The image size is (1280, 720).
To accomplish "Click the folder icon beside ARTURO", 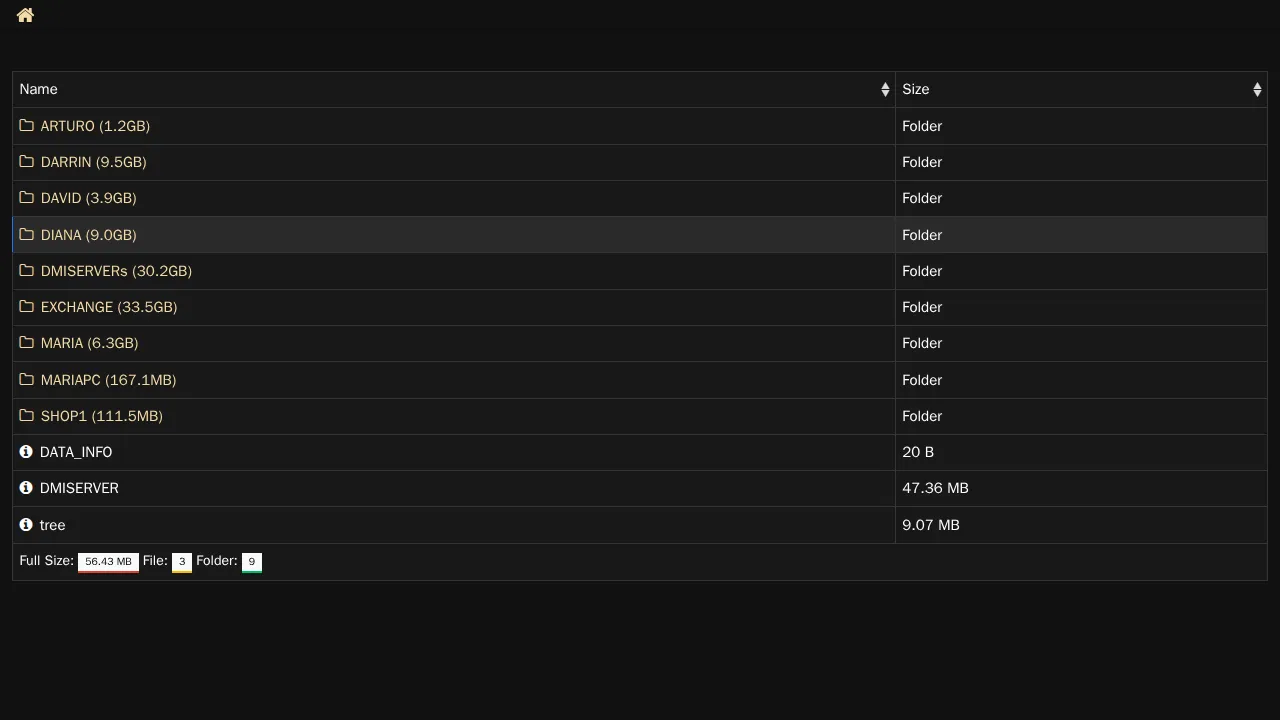I will coord(27,126).
